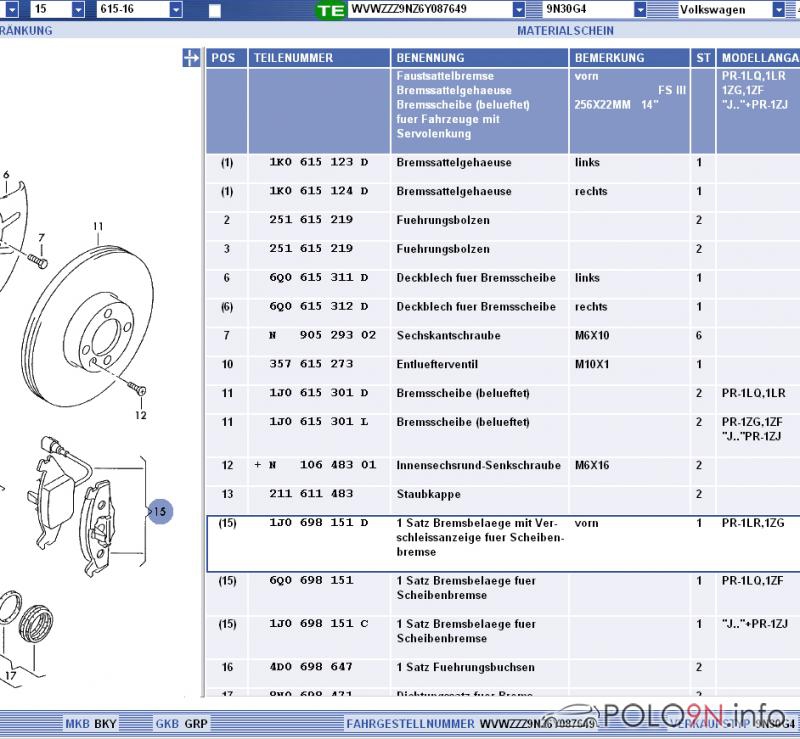Screen dimensions: 800x739
Task: Select part number "1J0 615 301 D"
Action: pos(319,393)
